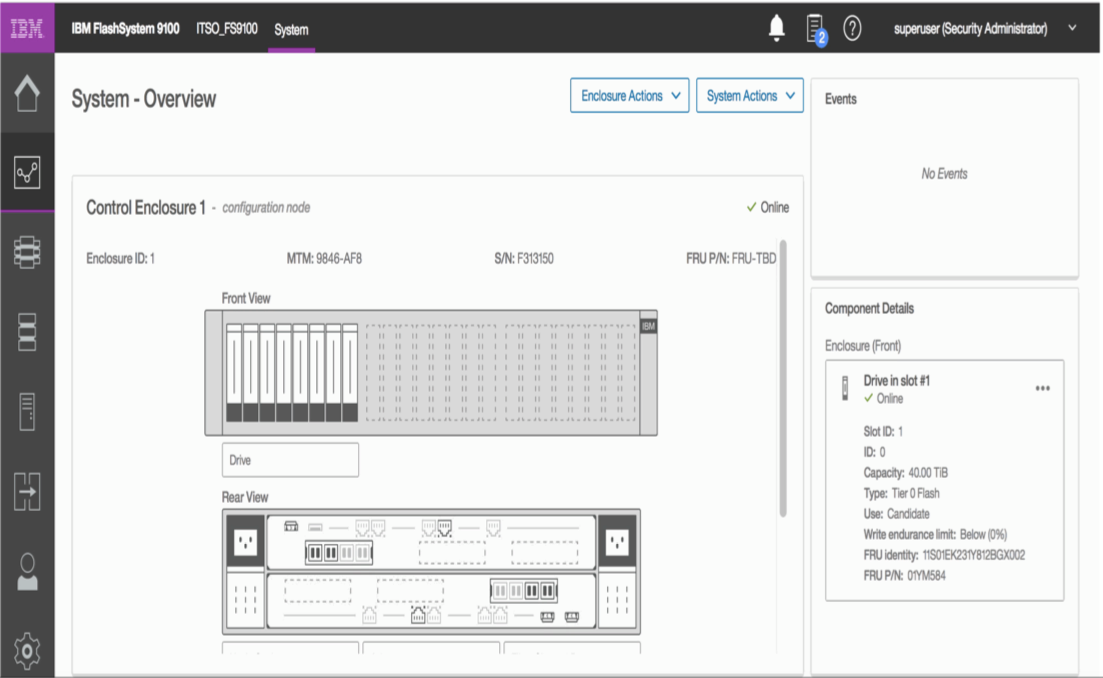Switch to the System tab
Screen dimensions: 1103x678
coord(291,30)
